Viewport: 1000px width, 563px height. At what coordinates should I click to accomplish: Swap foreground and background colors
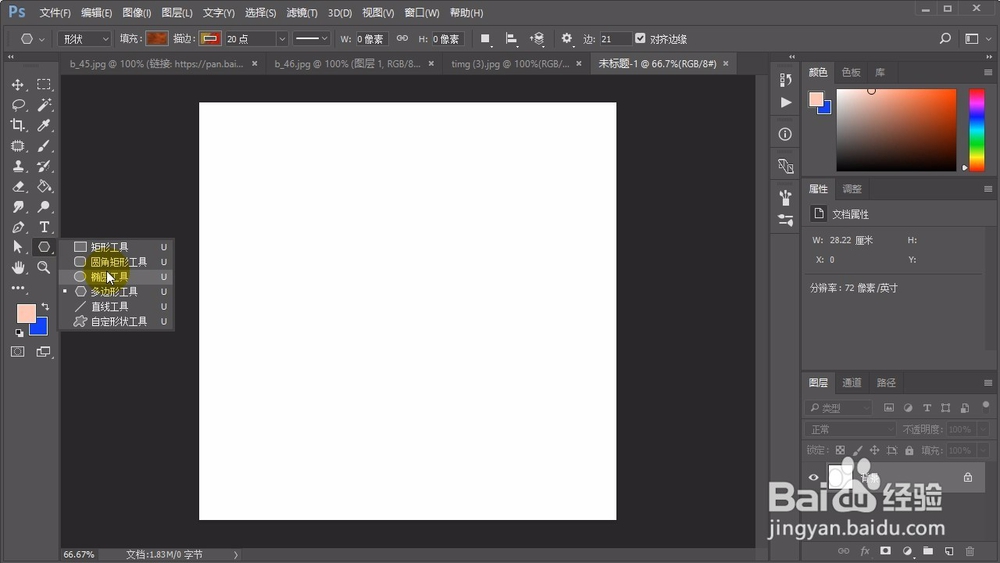point(45,307)
